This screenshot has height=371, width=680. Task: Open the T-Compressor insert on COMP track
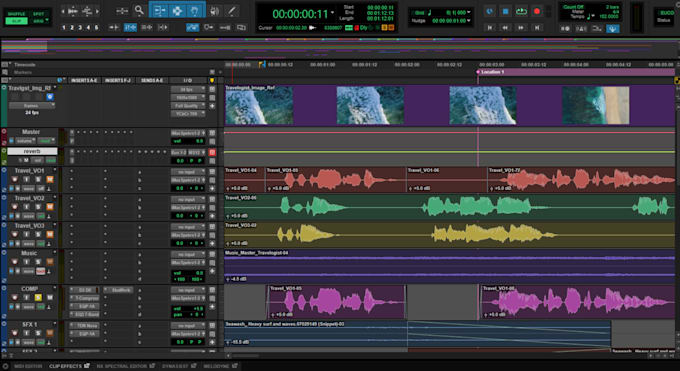(85, 298)
